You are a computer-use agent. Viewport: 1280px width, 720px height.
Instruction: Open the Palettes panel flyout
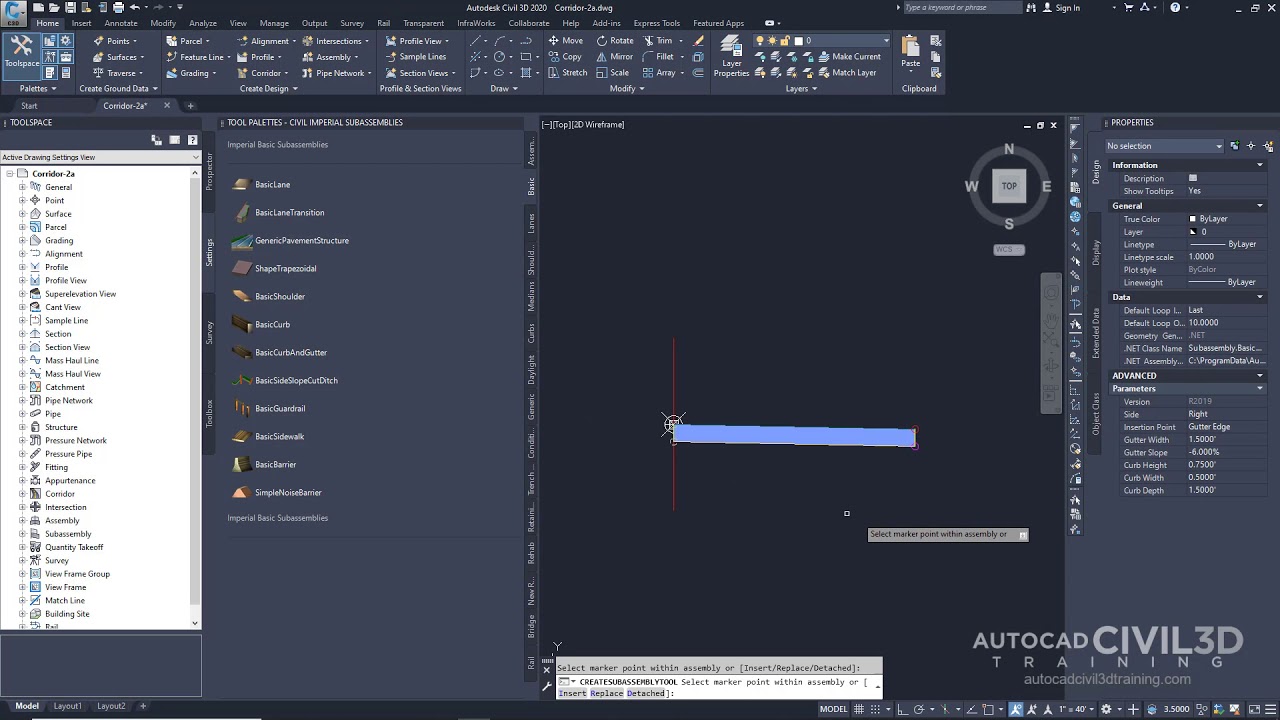38,89
